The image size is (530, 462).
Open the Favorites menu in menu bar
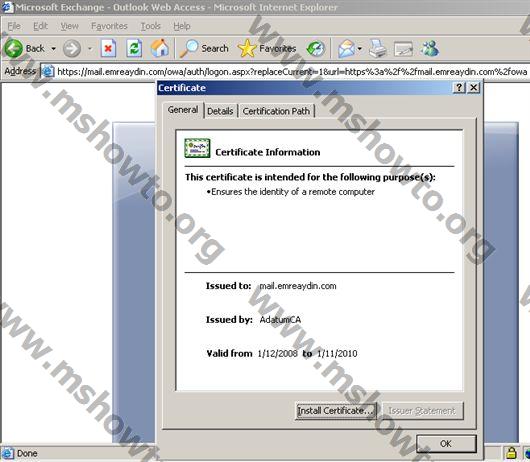(x=109, y=26)
